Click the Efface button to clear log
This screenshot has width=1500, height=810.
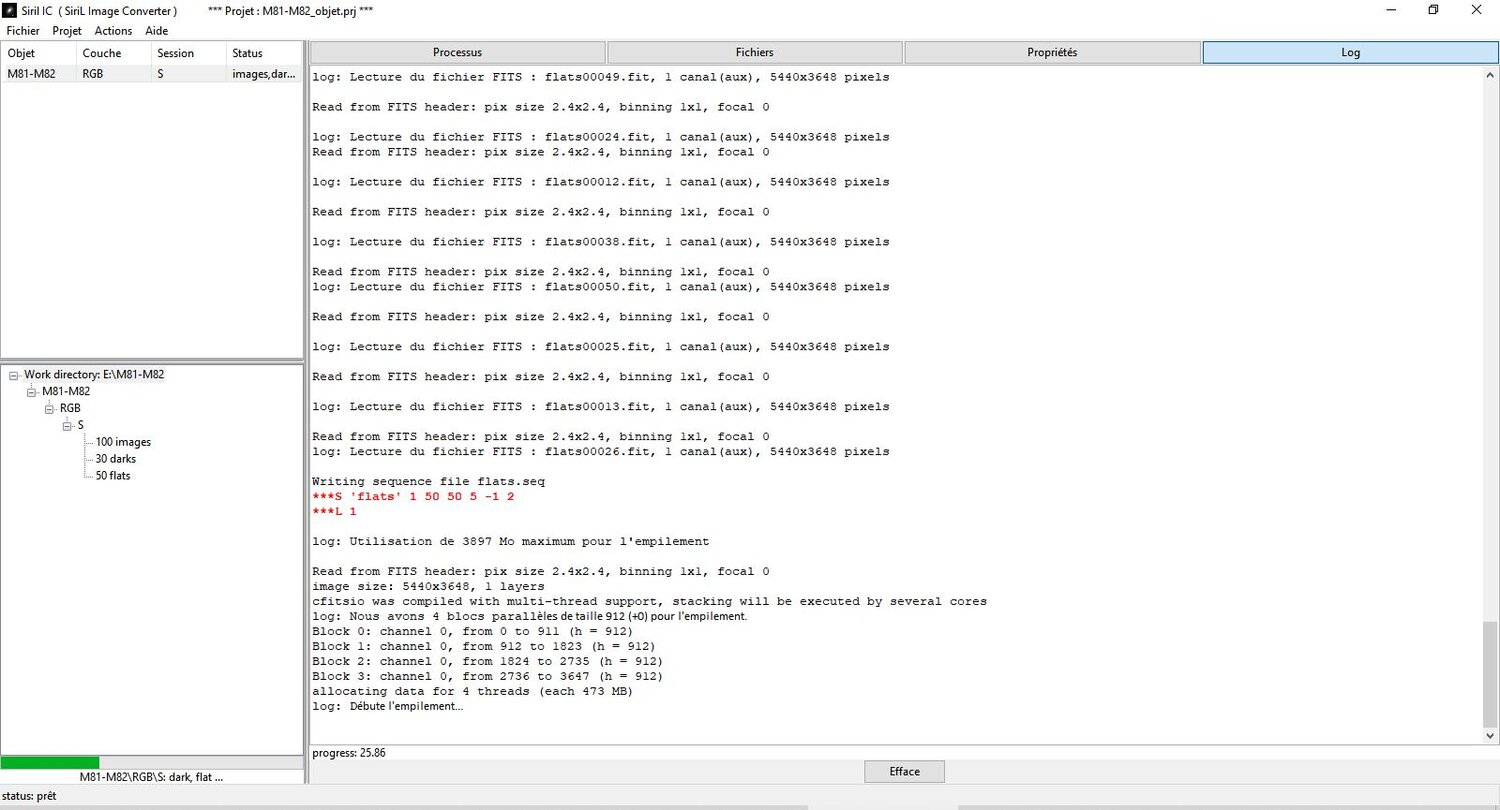coord(904,771)
